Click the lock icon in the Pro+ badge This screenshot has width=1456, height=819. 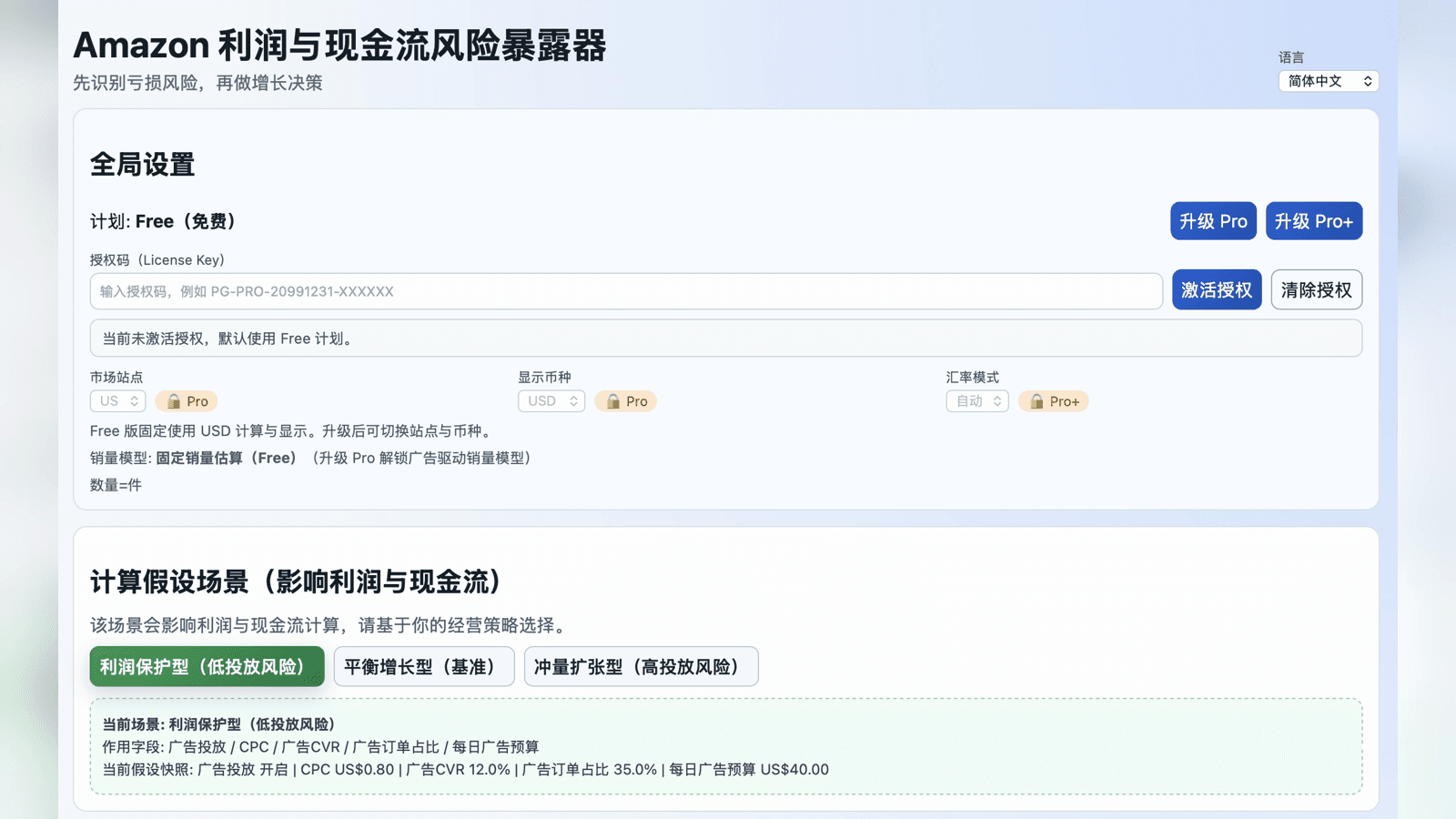coord(1037,400)
